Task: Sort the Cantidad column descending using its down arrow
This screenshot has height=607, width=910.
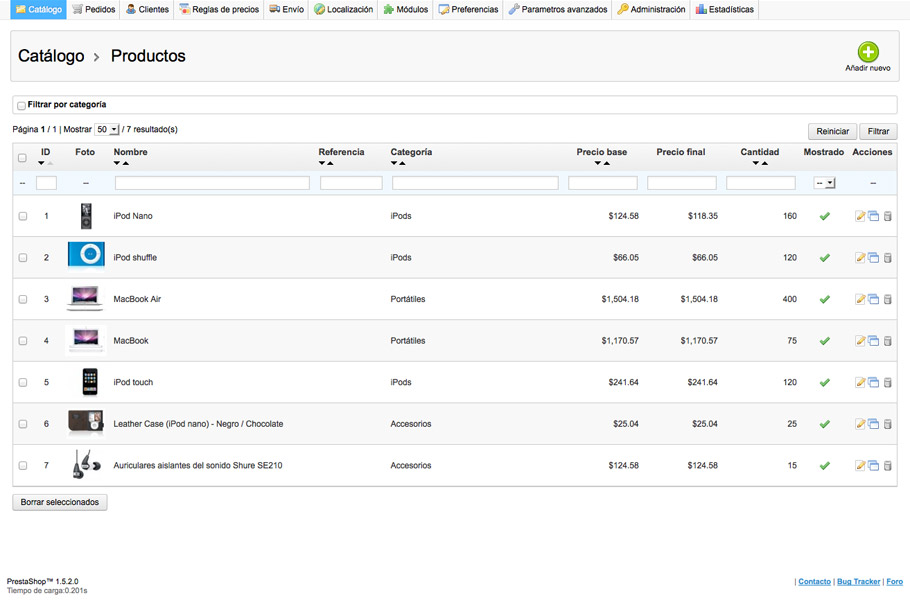Action: pos(753,163)
